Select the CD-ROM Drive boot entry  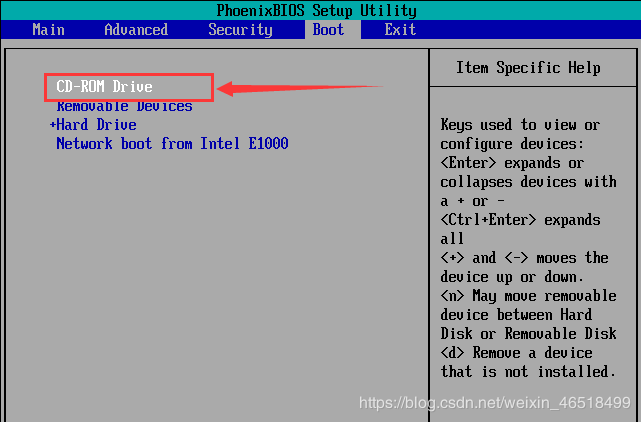[104, 87]
